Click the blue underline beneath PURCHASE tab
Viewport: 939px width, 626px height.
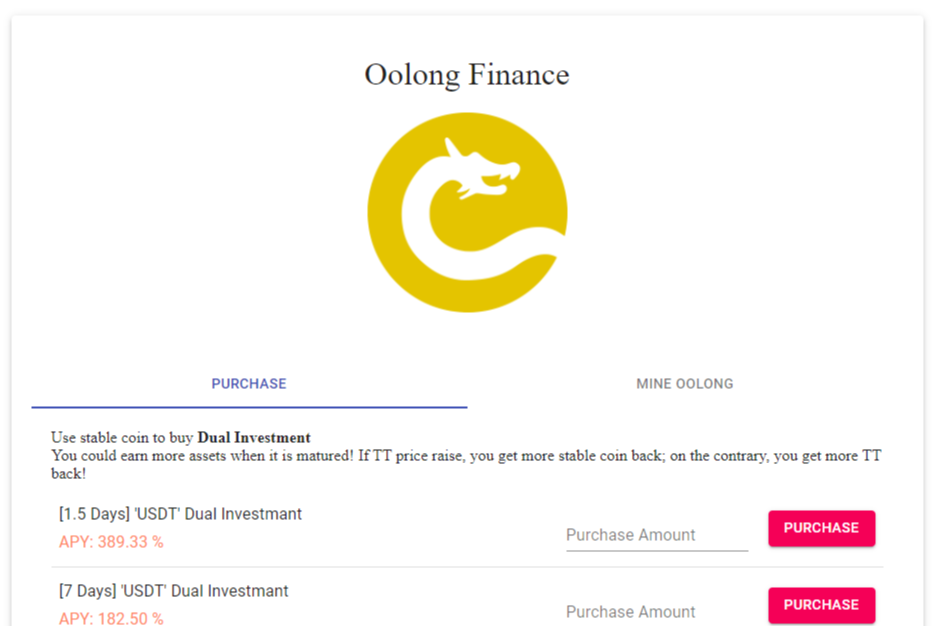[248, 404]
